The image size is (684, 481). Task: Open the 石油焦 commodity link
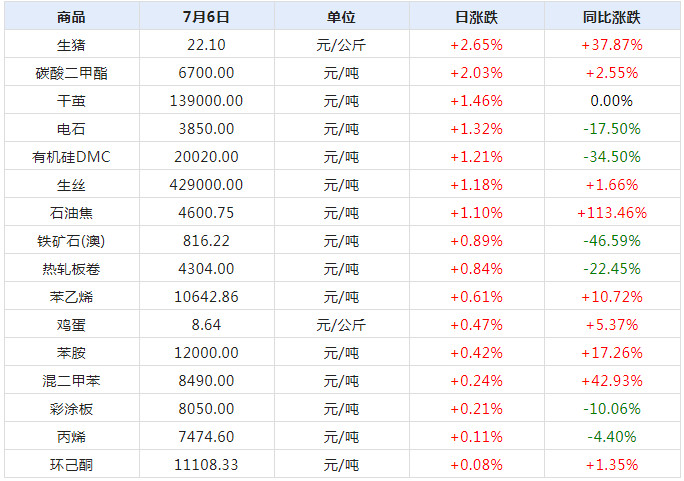pyautogui.click(x=71, y=213)
